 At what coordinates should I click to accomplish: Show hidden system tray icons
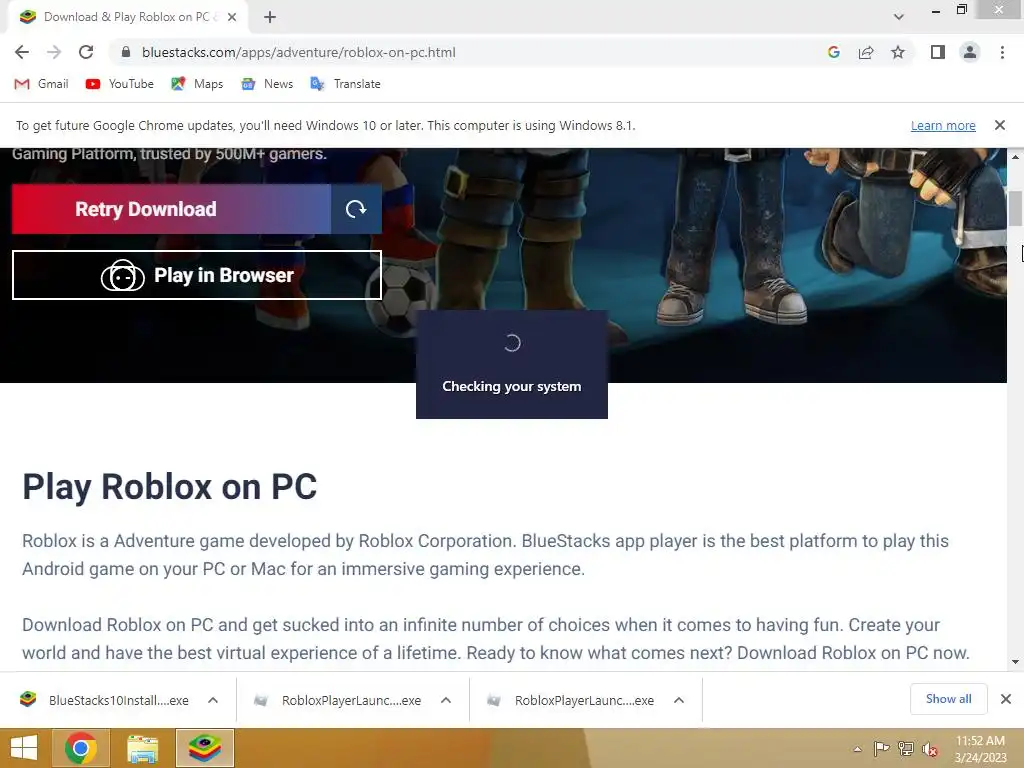857,749
